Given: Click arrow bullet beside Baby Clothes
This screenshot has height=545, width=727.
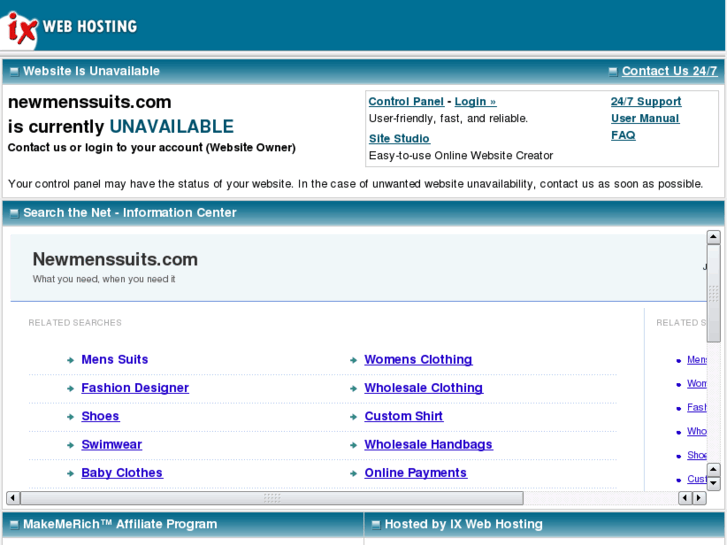Looking at the screenshot, I should coord(70,473).
